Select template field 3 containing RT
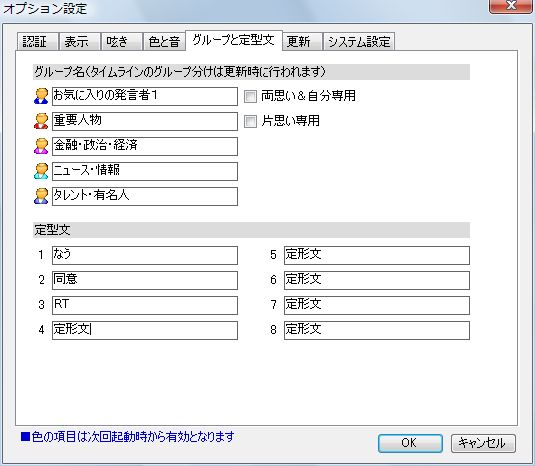Screen dimensions: 535x466 tap(145, 305)
